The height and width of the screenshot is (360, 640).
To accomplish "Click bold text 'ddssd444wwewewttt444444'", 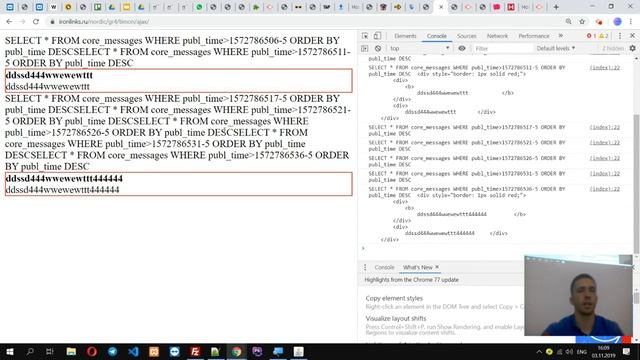I will (64, 178).
